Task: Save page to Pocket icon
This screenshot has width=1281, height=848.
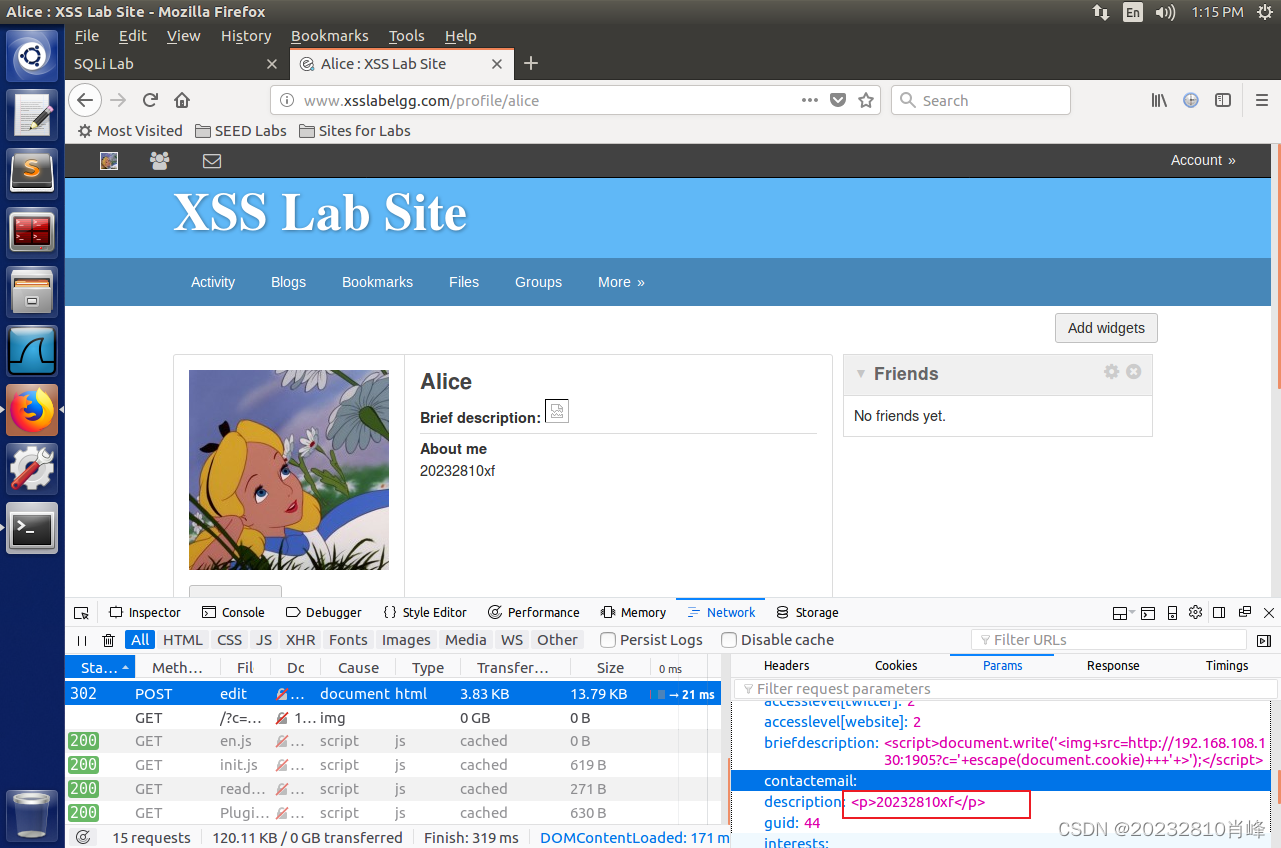Action: click(x=839, y=100)
